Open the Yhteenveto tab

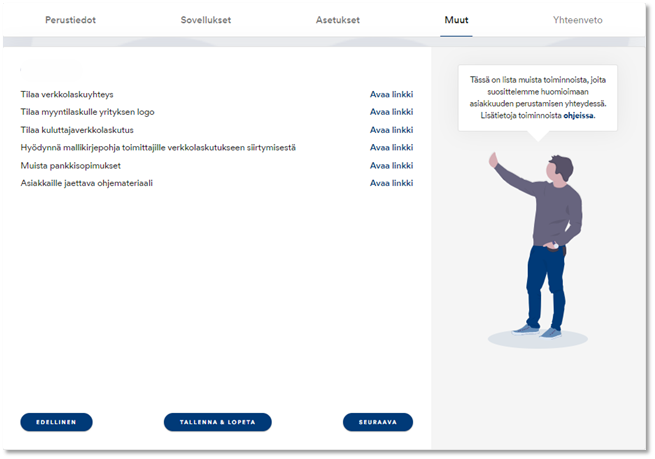pos(577,20)
